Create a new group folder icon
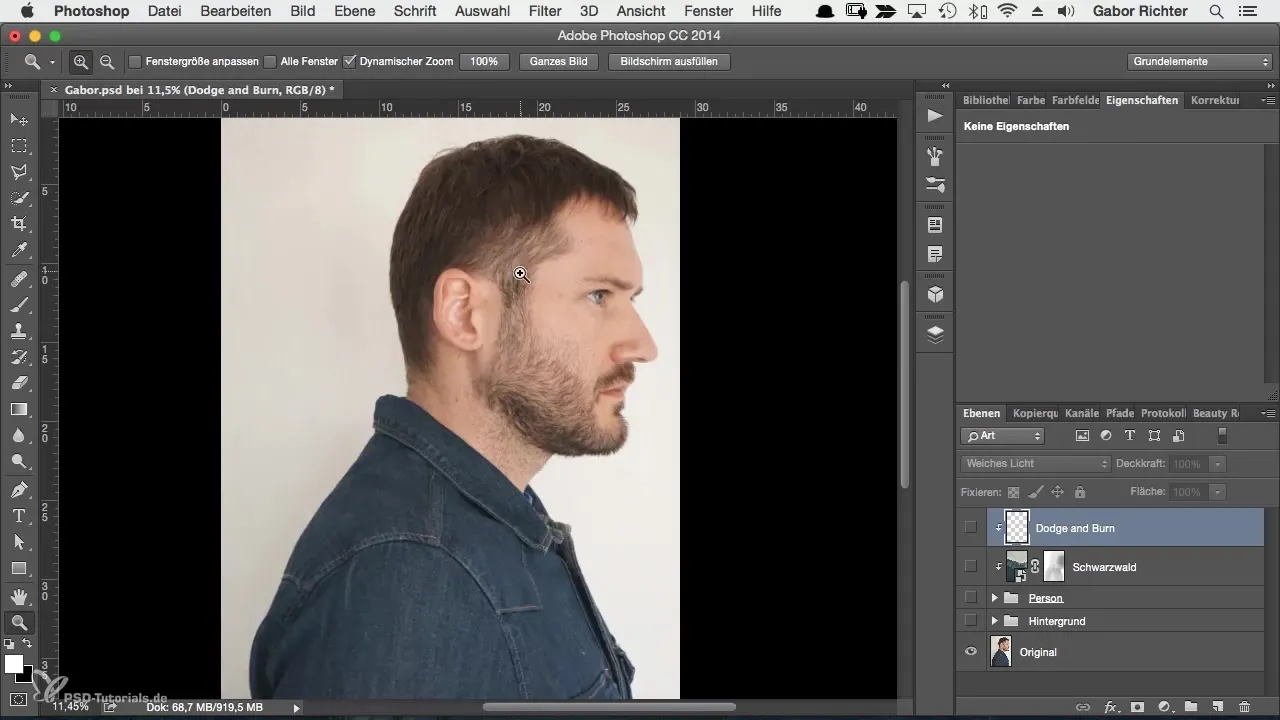This screenshot has height=720, width=1280. coord(1192,707)
